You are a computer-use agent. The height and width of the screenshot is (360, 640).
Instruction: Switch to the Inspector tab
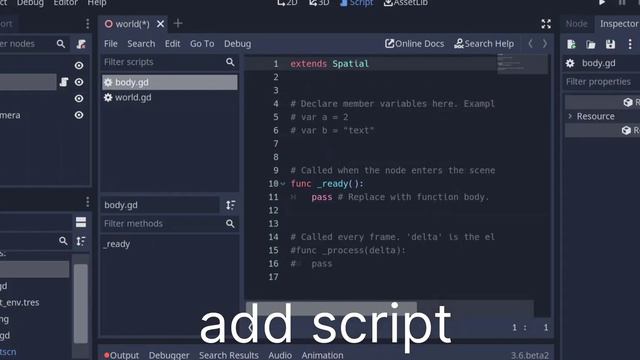coord(618,24)
